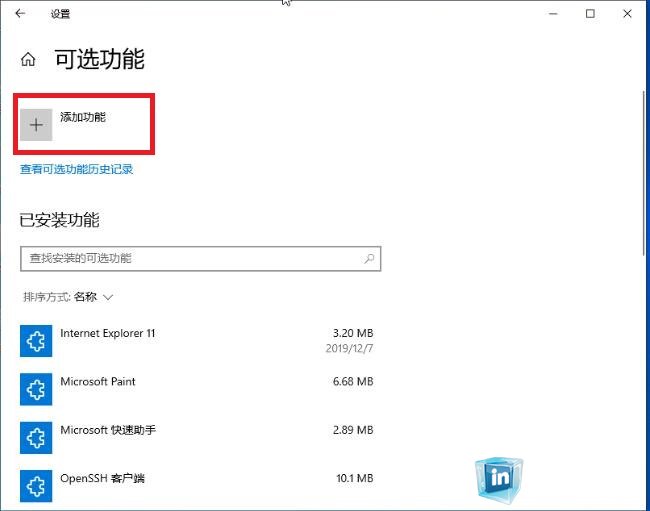Viewport: 650px width, 511px height.
Task: Select the OpenSSH 客户端 entry
Action: [x=197, y=486]
